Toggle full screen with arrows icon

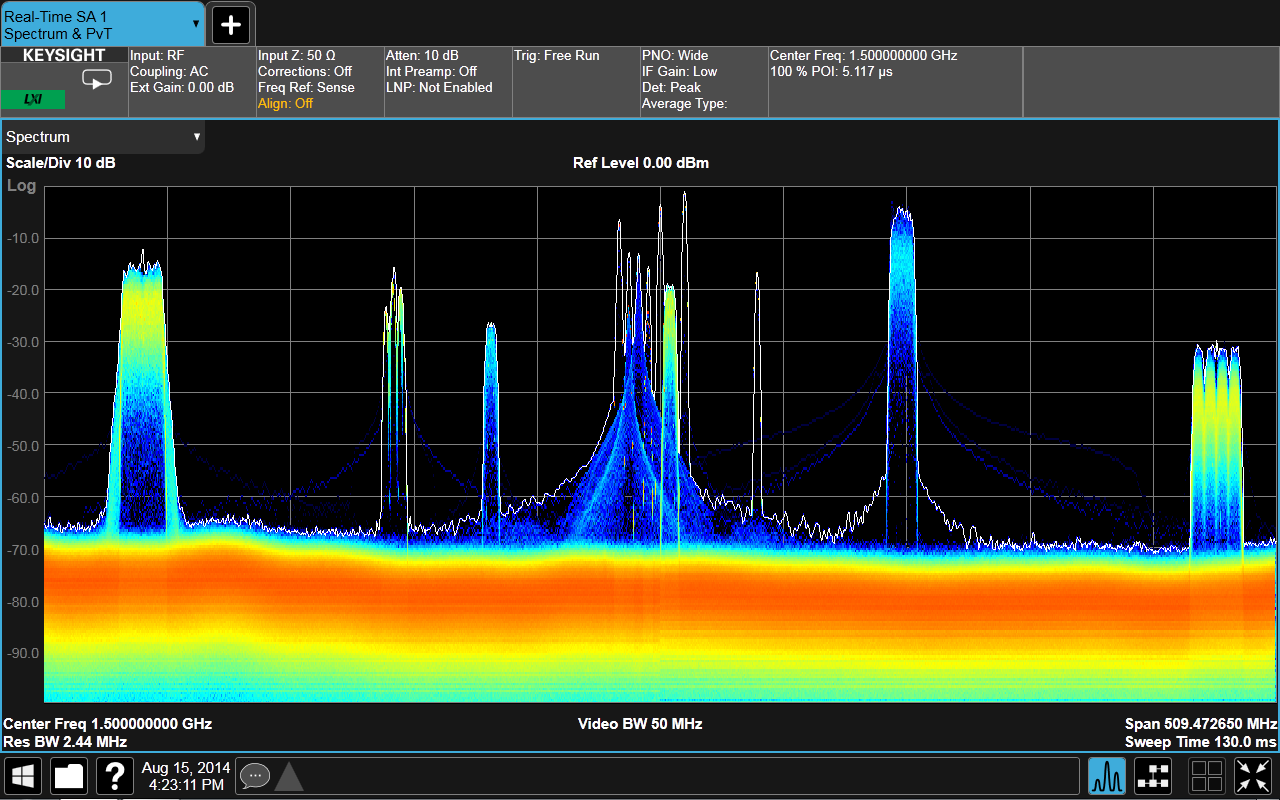pos(1253,776)
